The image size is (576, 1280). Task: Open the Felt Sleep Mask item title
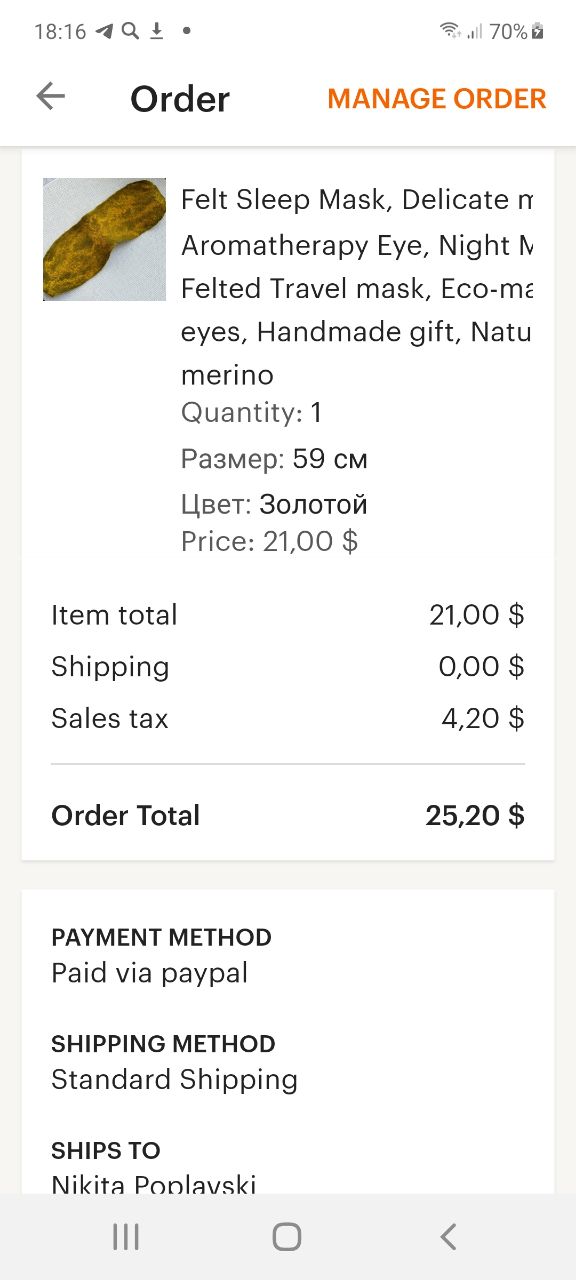[x=357, y=287]
